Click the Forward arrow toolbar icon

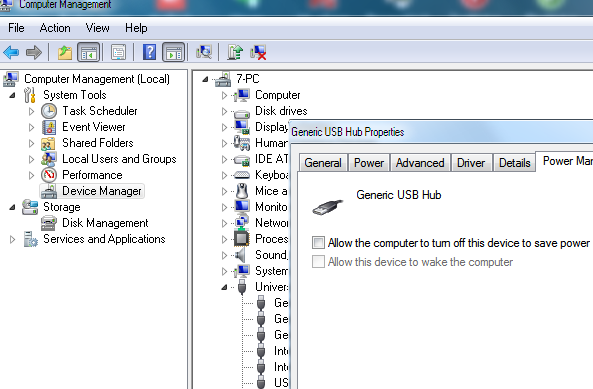coord(34,52)
